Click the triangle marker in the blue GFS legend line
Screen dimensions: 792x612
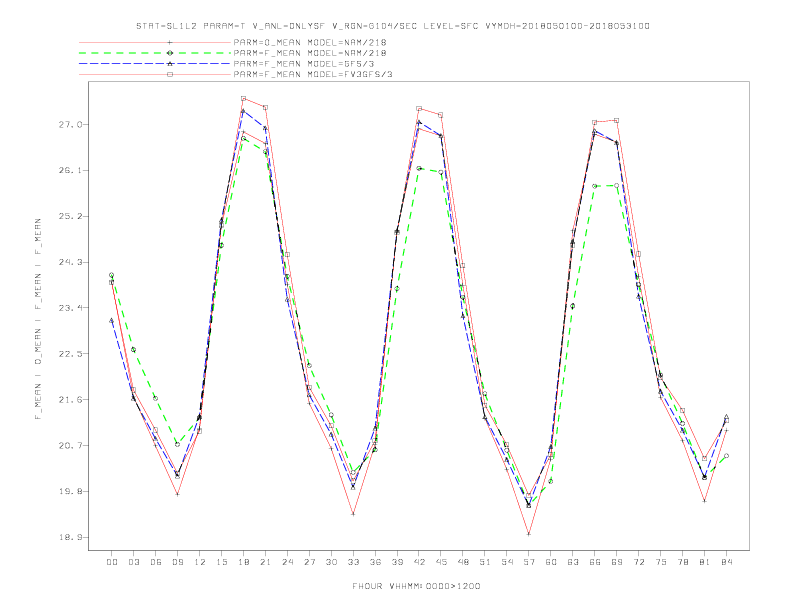170,64
